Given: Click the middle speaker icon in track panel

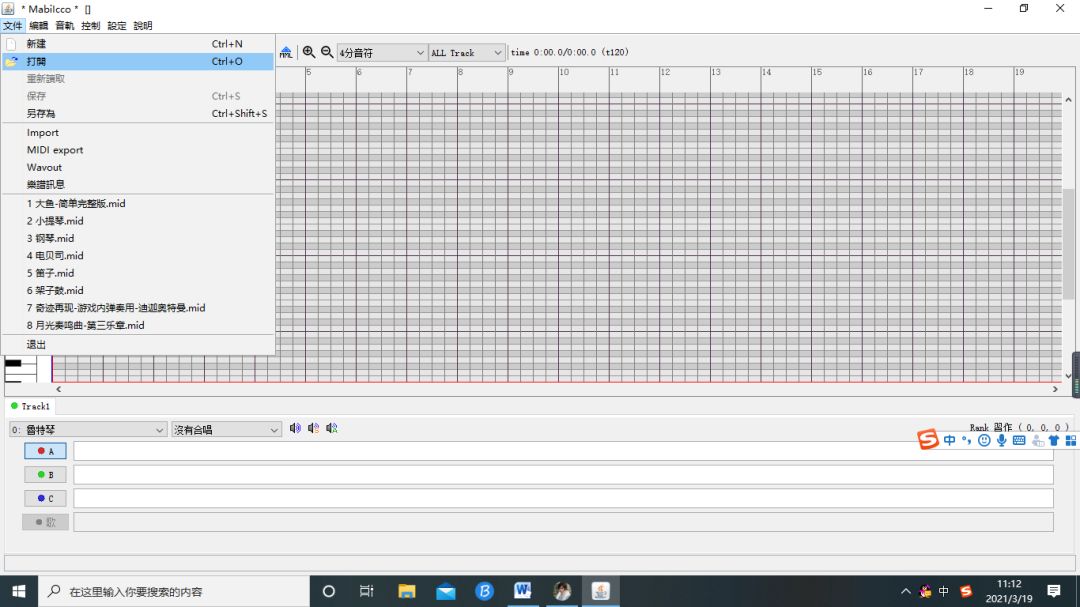Looking at the screenshot, I should tap(313, 428).
